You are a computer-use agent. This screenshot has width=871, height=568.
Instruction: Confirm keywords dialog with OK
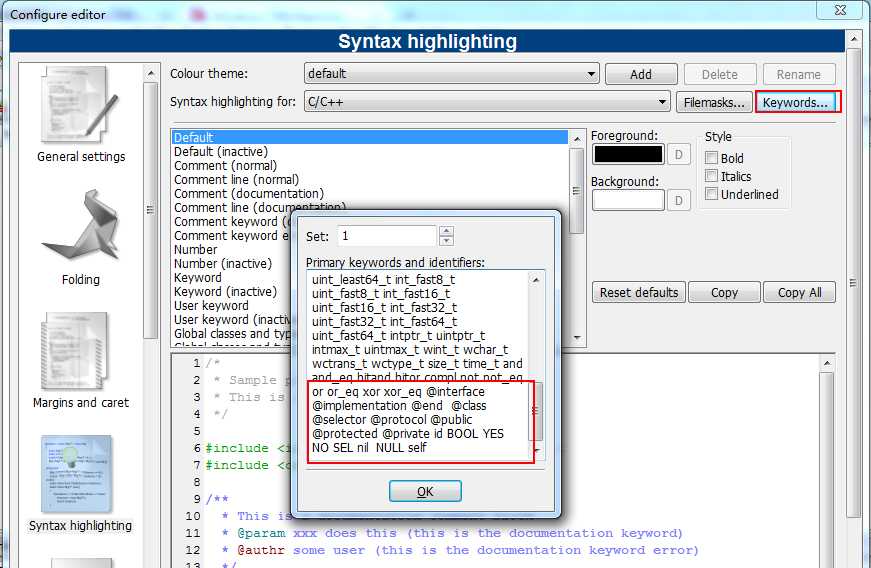[425, 491]
